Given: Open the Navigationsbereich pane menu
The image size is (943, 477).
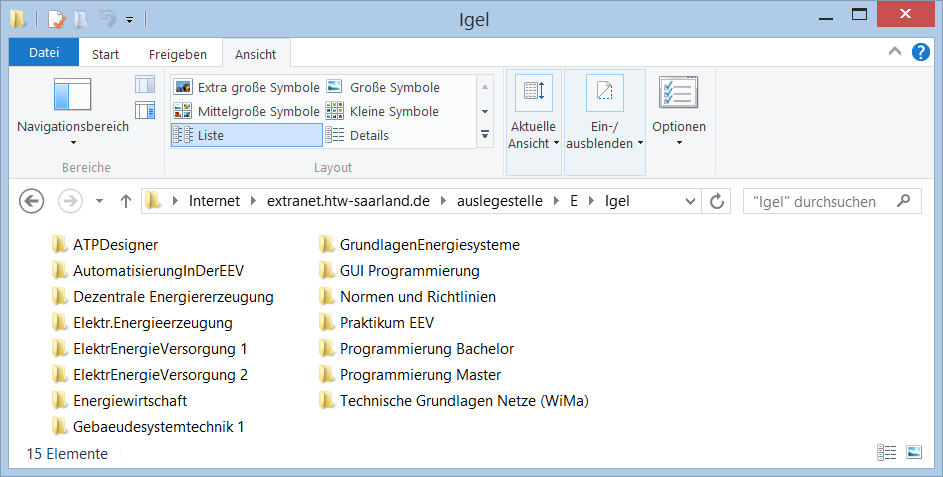Looking at the screenshot, I should [x=73, y=110].
